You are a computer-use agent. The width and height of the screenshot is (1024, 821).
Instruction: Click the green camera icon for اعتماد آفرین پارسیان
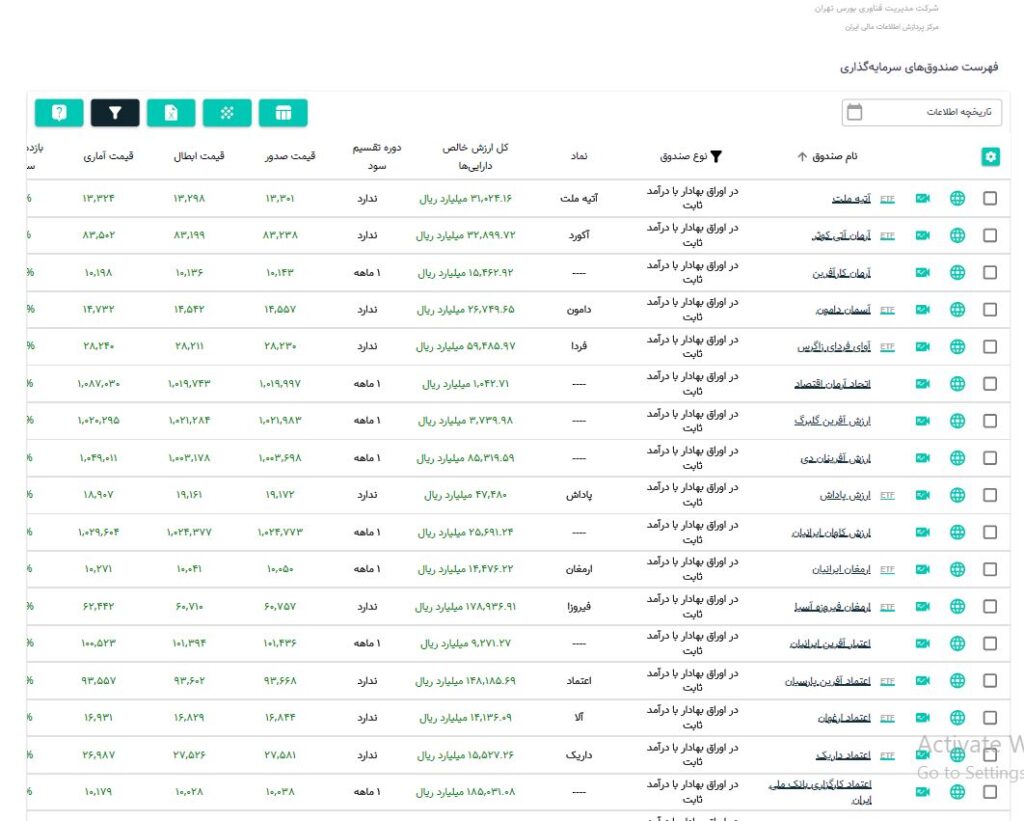click(922, 681)
